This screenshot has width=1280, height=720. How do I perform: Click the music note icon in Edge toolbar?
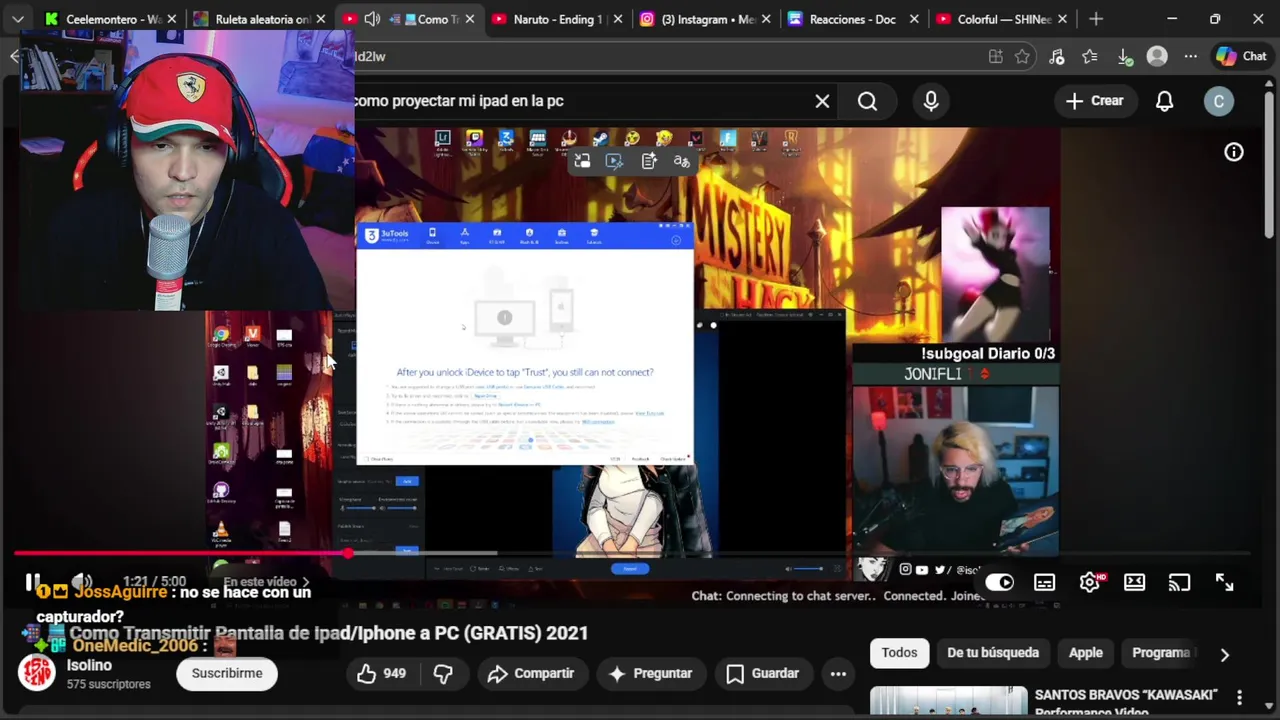point(1057,57)
